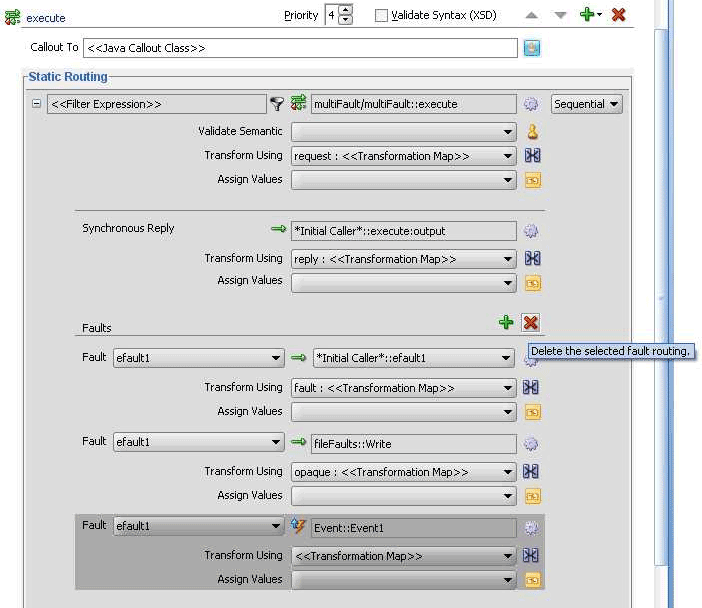Click gear icon next to Event::Event1 target
The image size is (702, 608).
531,528
